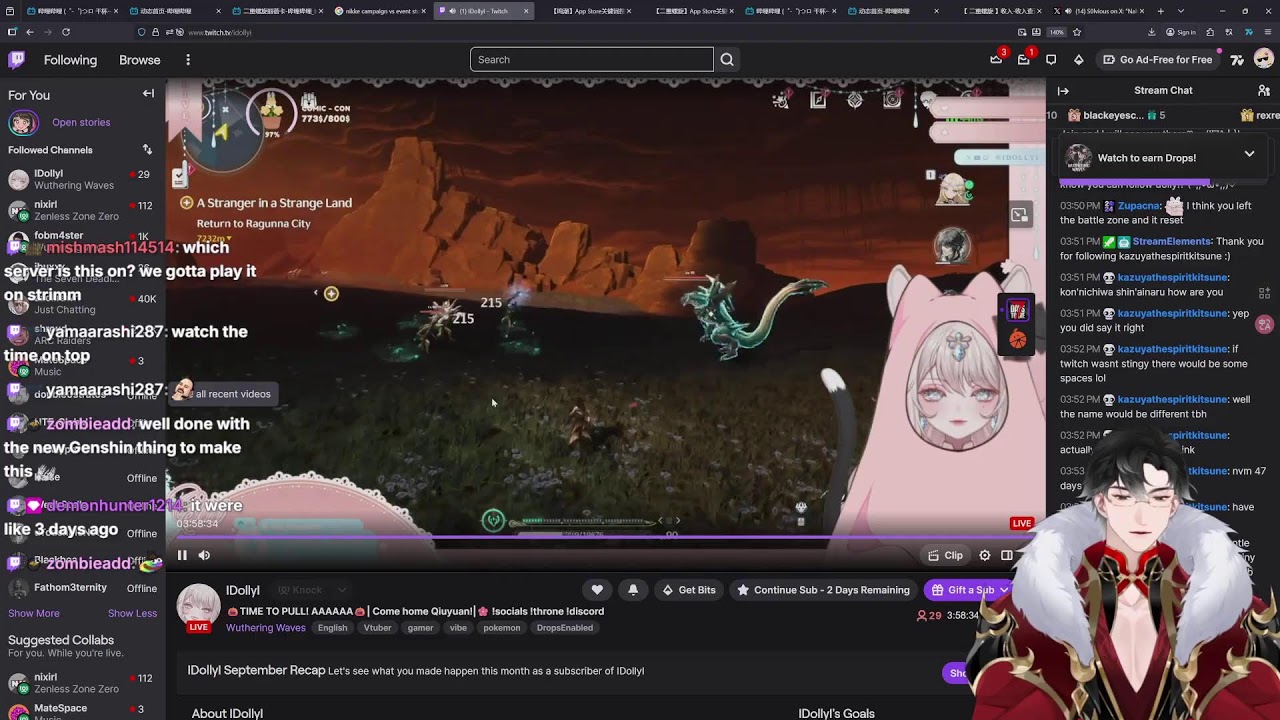Click Zupacna username in chat

click(1138, 206)
